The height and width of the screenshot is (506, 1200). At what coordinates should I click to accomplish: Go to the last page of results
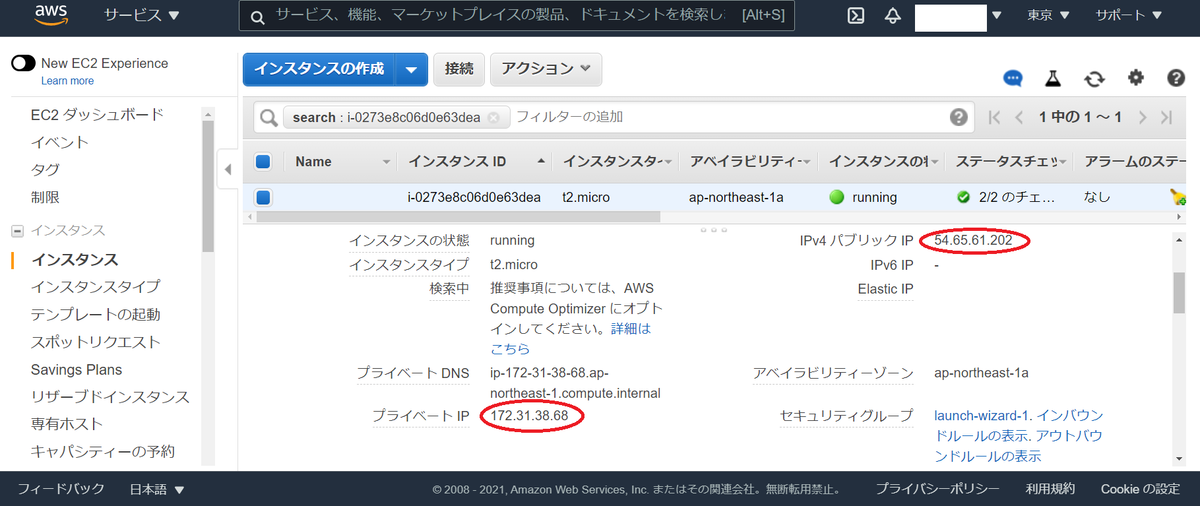coord(1166,117)
